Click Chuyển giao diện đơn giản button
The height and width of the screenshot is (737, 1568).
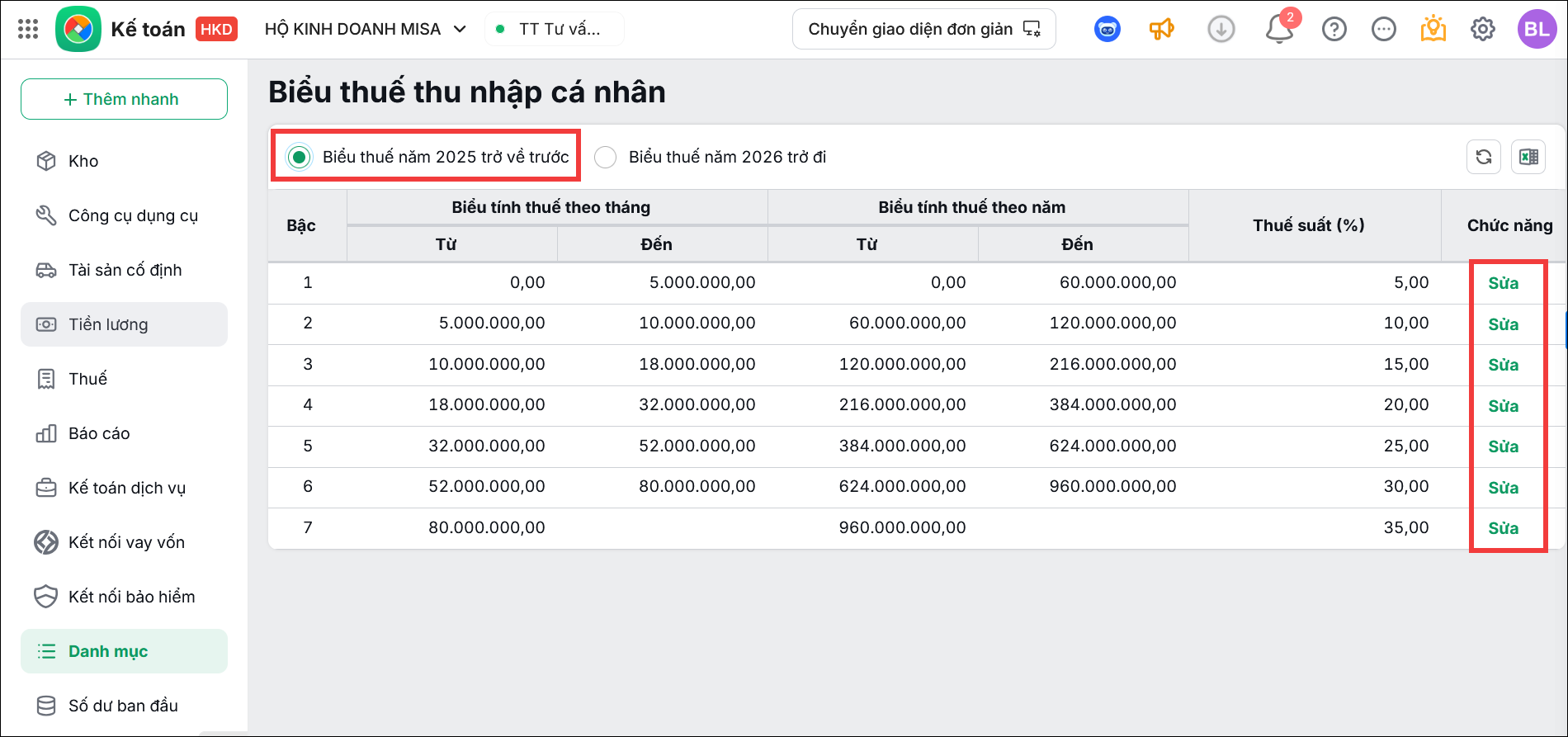pyautogui.click(x=923, y=29)
